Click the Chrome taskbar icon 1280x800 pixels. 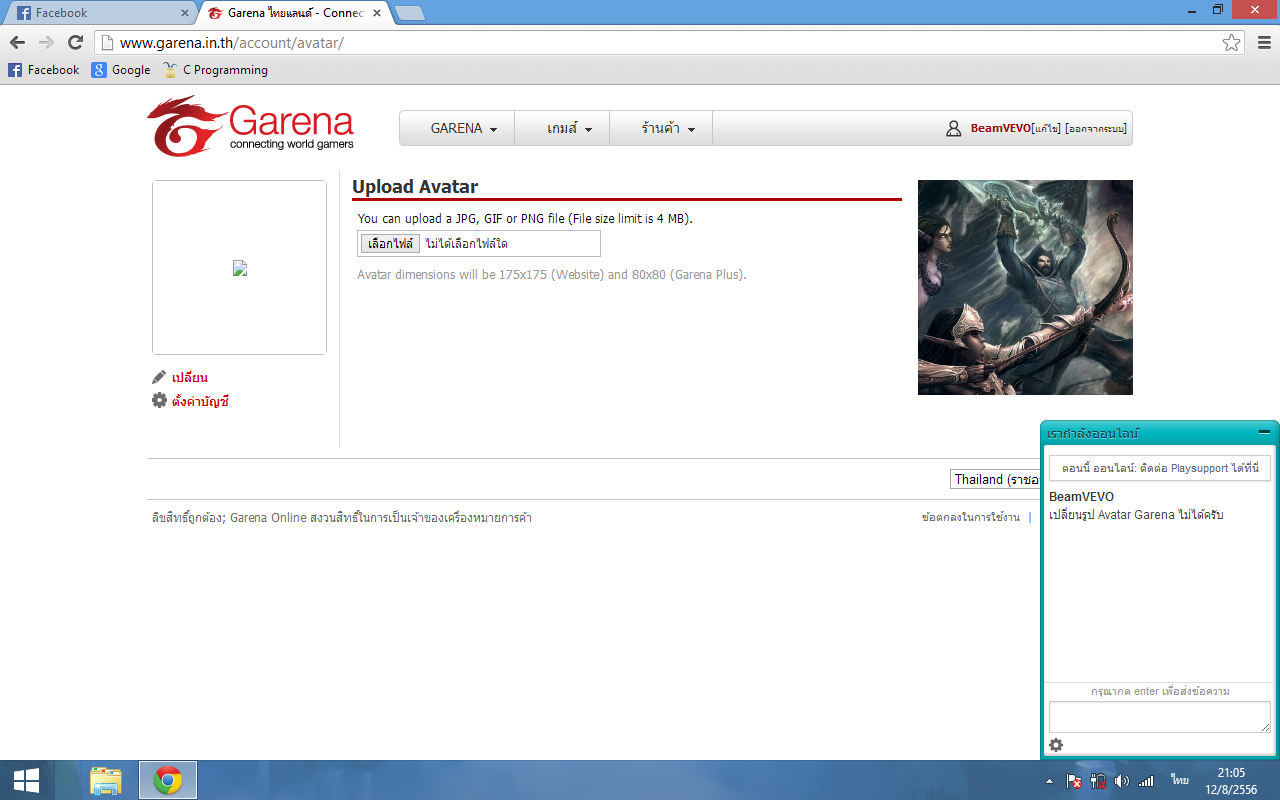click(168, 780)
